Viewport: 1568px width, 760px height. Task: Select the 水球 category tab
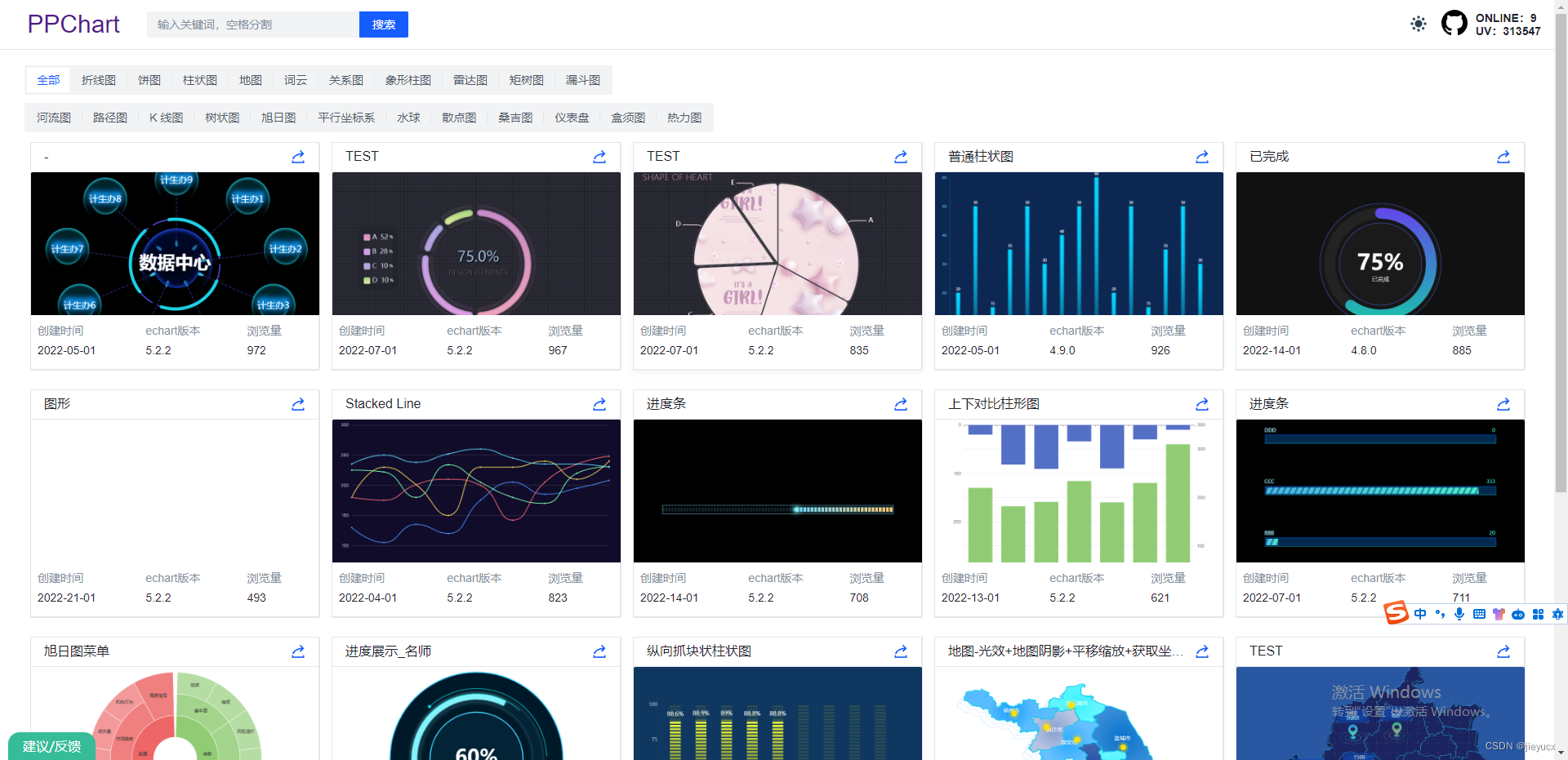pos(408,118)
